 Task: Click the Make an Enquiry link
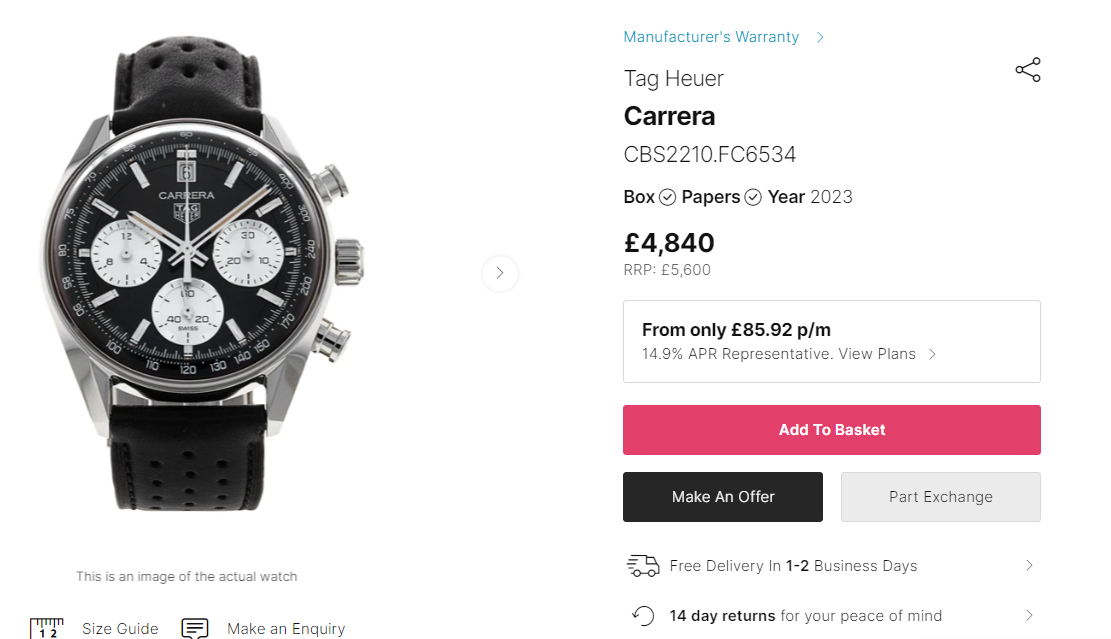[285, 628]
